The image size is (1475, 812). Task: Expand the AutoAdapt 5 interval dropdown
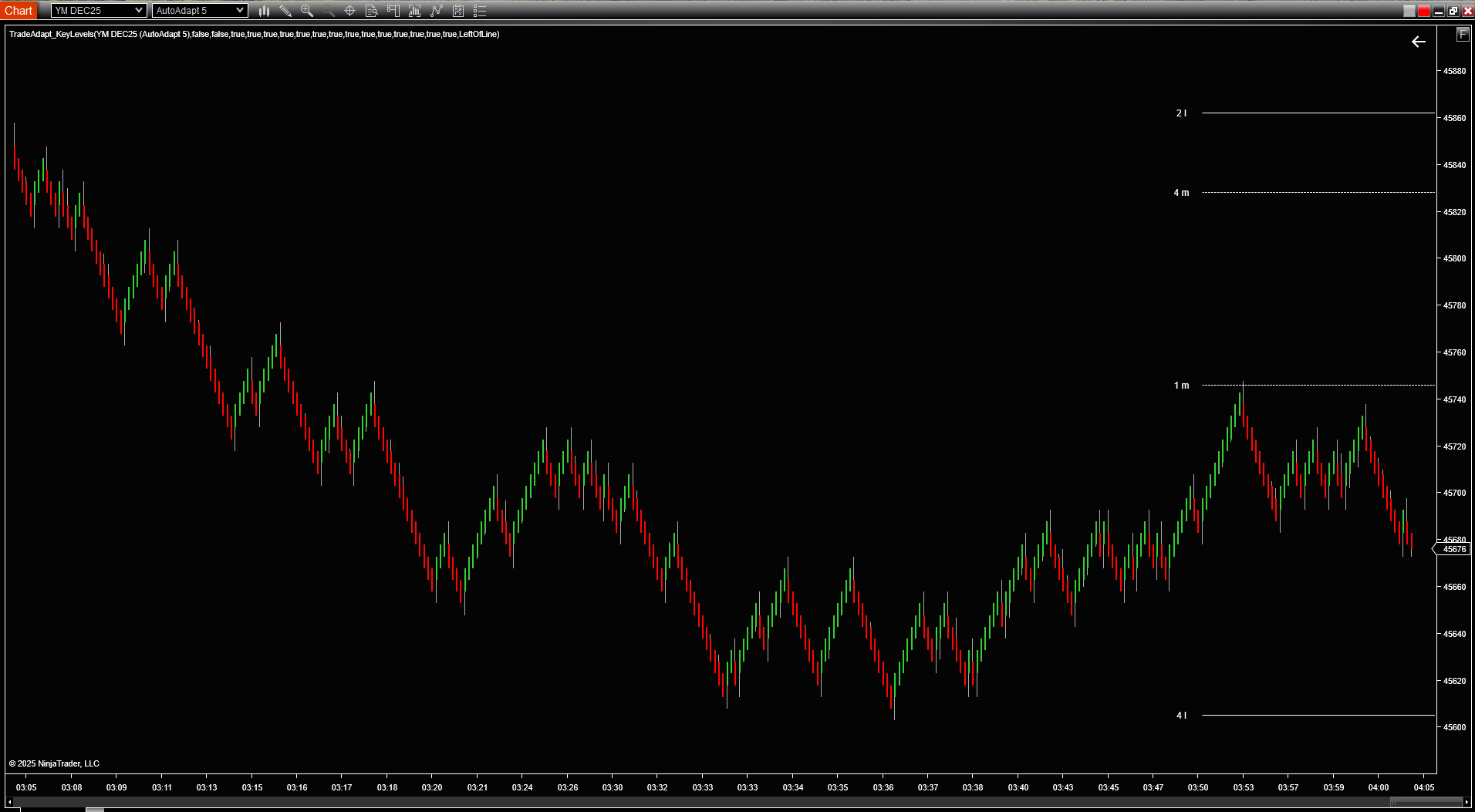239,11
